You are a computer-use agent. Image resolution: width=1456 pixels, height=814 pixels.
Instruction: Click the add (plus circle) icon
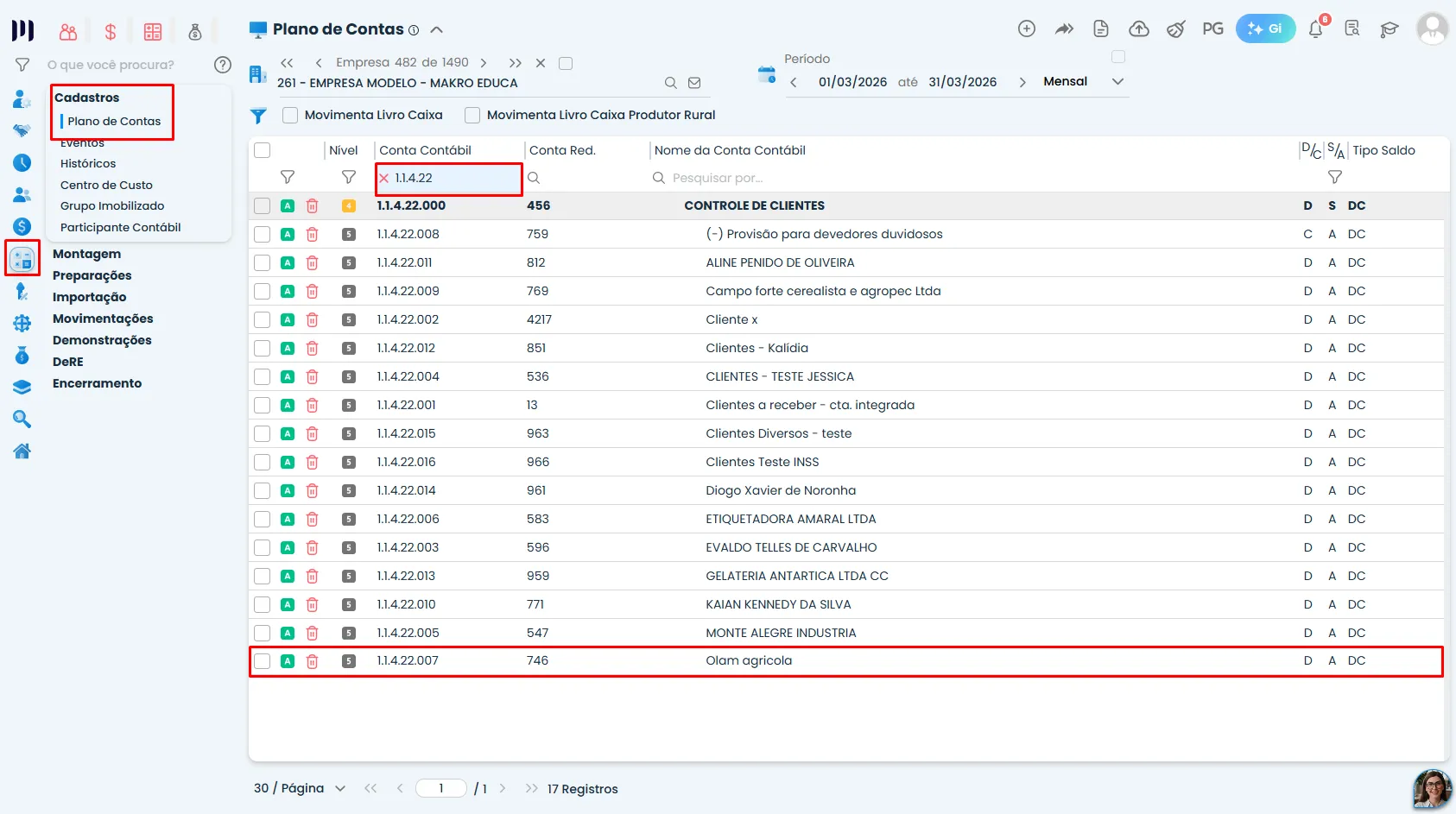click(x=1026, y=29)
